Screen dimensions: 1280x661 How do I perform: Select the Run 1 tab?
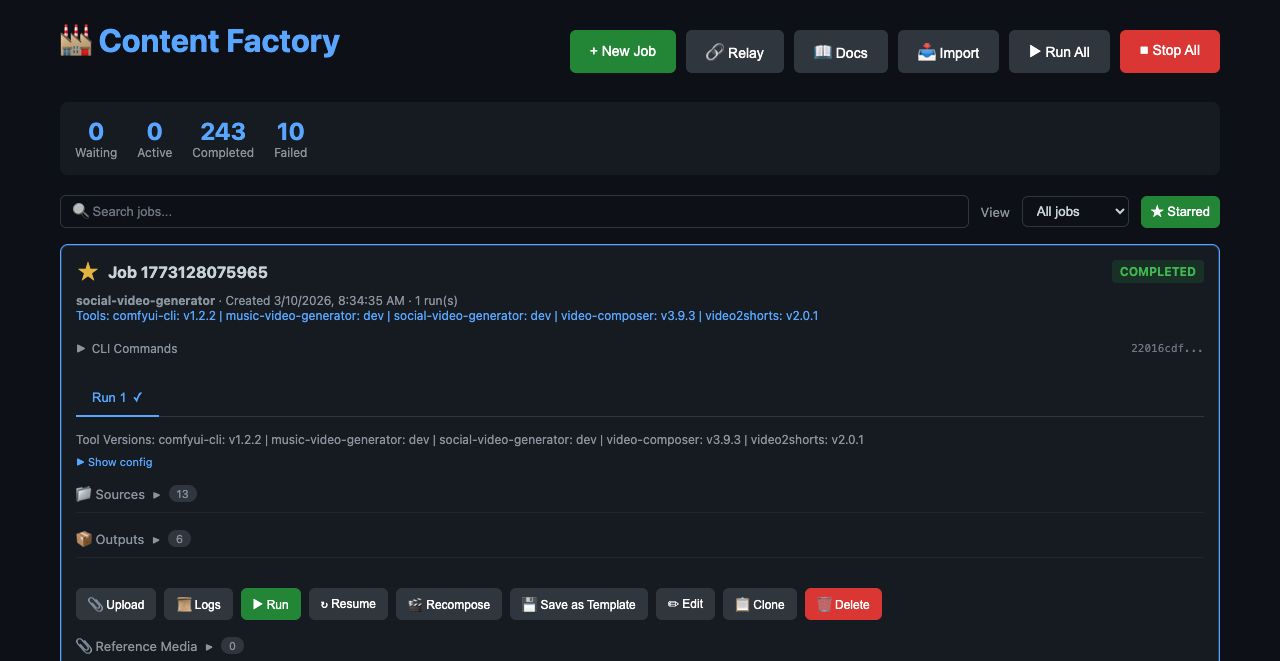point(117,397)
